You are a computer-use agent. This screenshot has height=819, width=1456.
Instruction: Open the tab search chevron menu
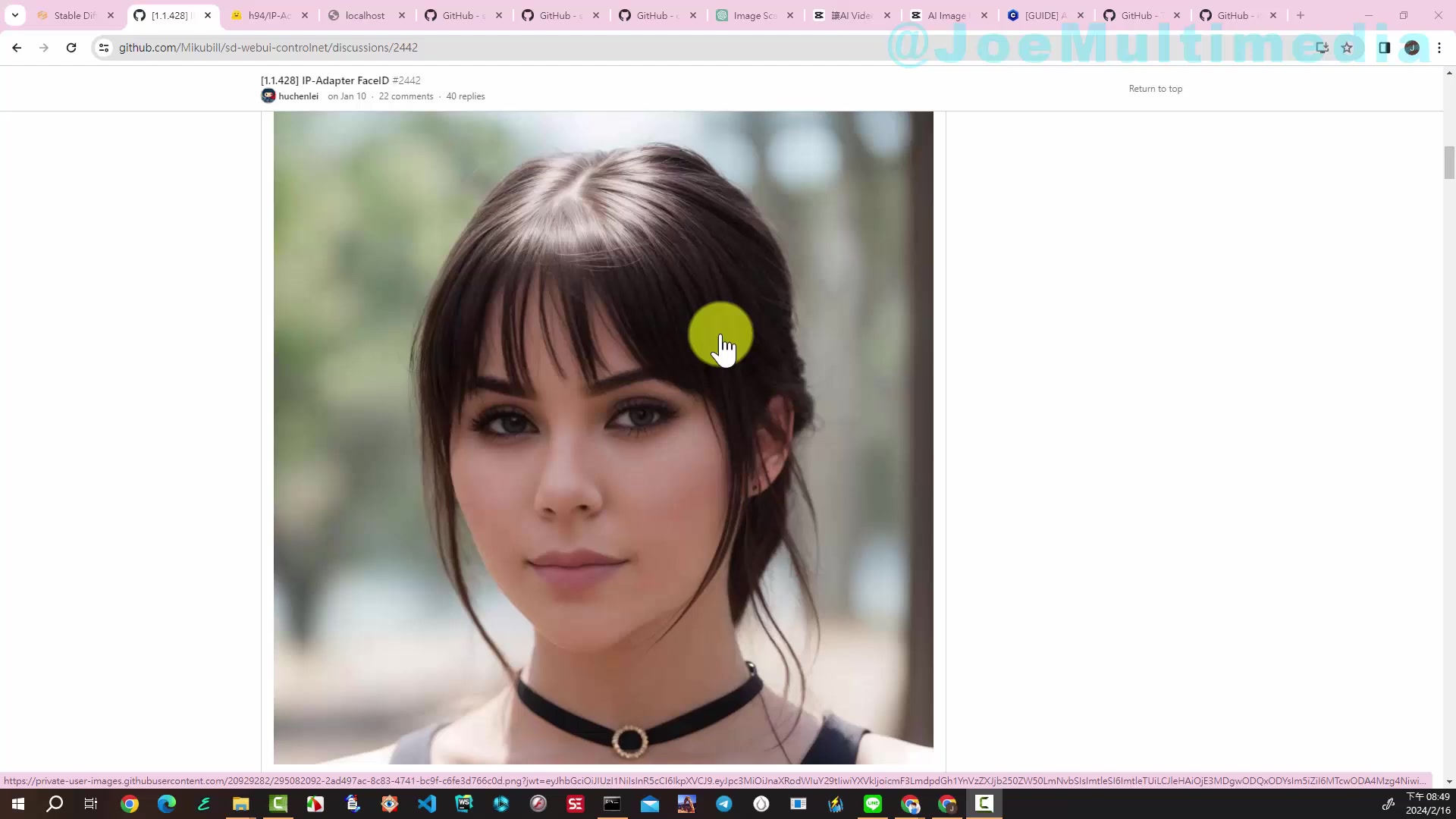(15, 14)
